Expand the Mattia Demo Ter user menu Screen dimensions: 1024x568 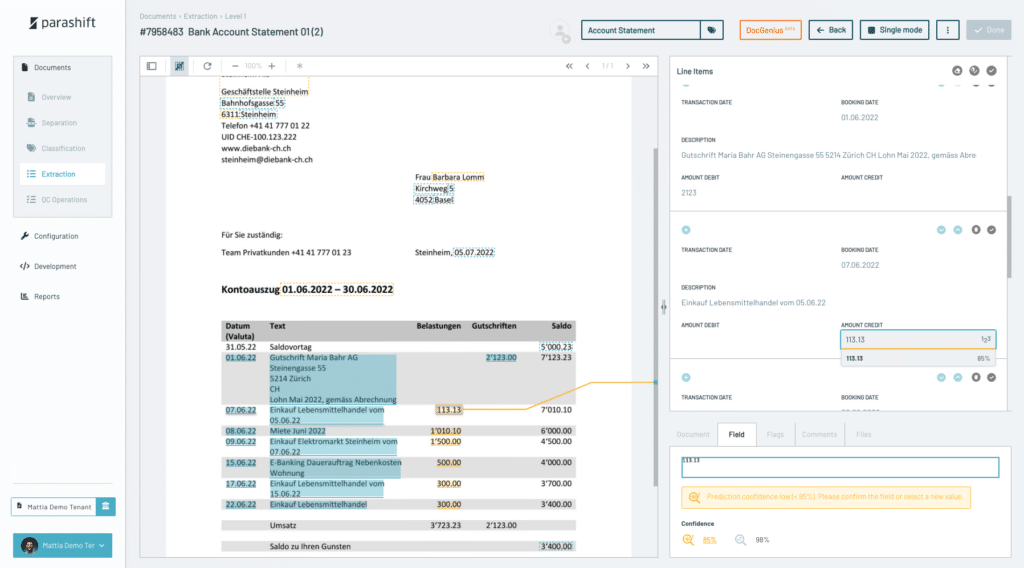[62, 545]
